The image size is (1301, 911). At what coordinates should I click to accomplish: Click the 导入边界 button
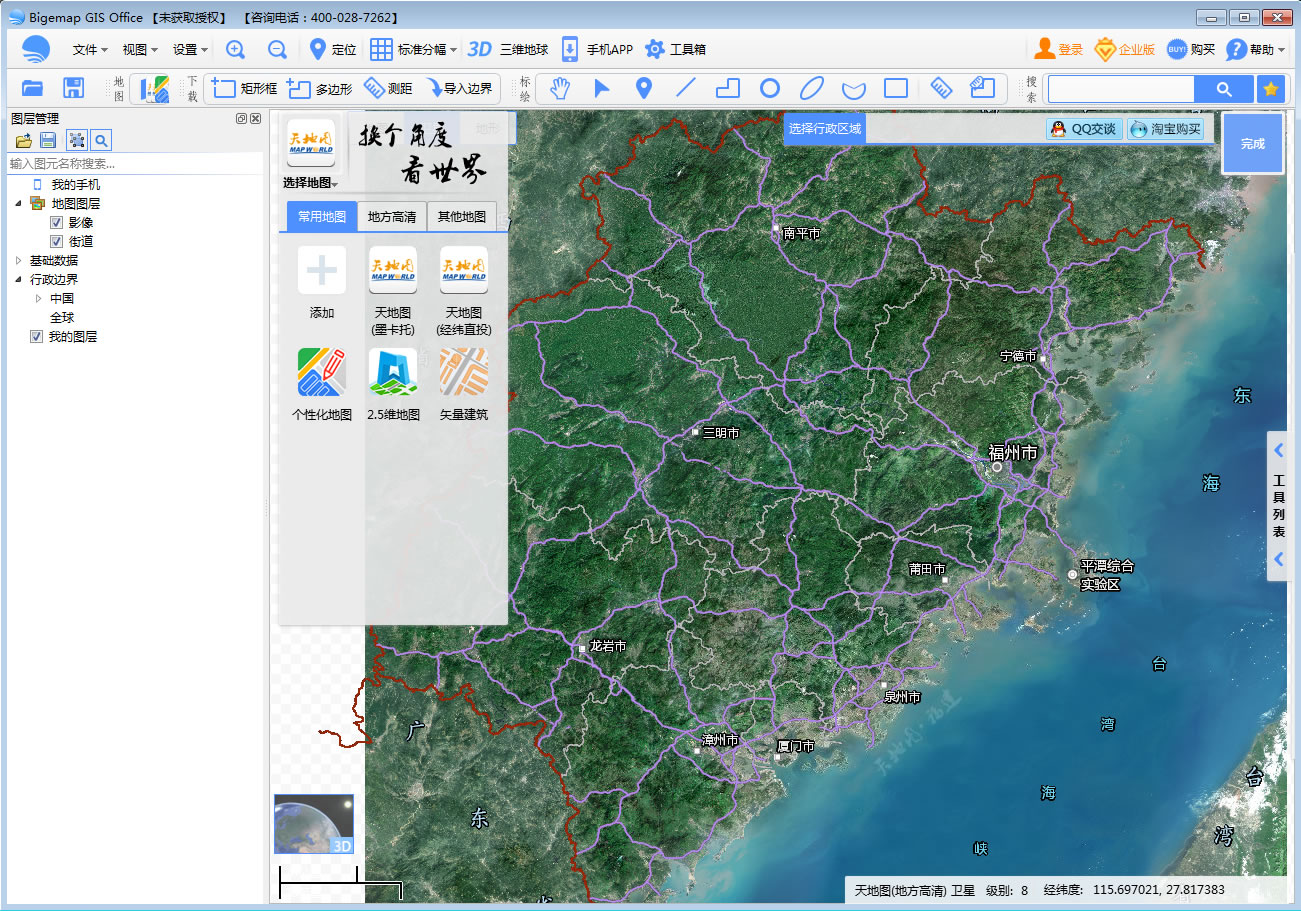pos(460,89)
